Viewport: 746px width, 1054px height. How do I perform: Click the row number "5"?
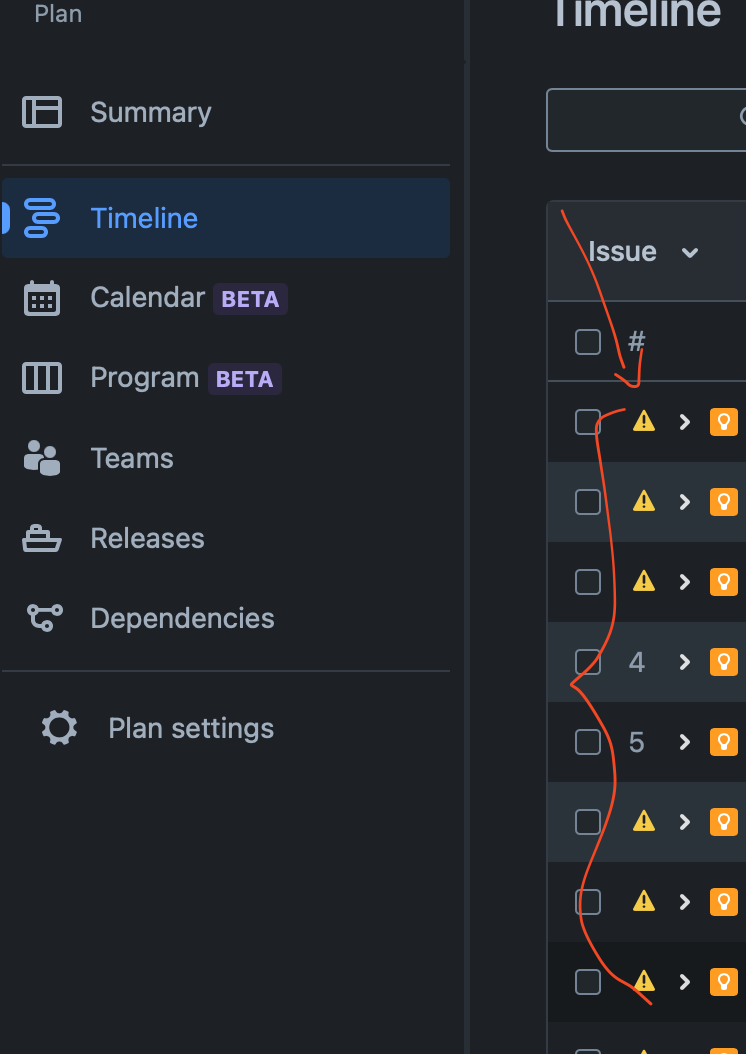pyautogui.click(x=636, y=742)
